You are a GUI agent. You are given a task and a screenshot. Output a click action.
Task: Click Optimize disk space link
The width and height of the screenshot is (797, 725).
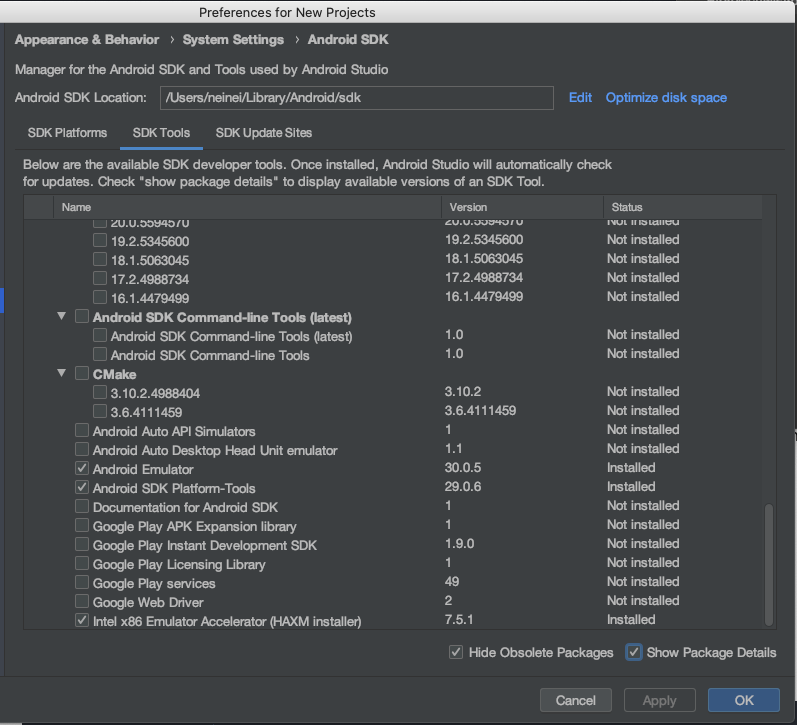[666, 98]
